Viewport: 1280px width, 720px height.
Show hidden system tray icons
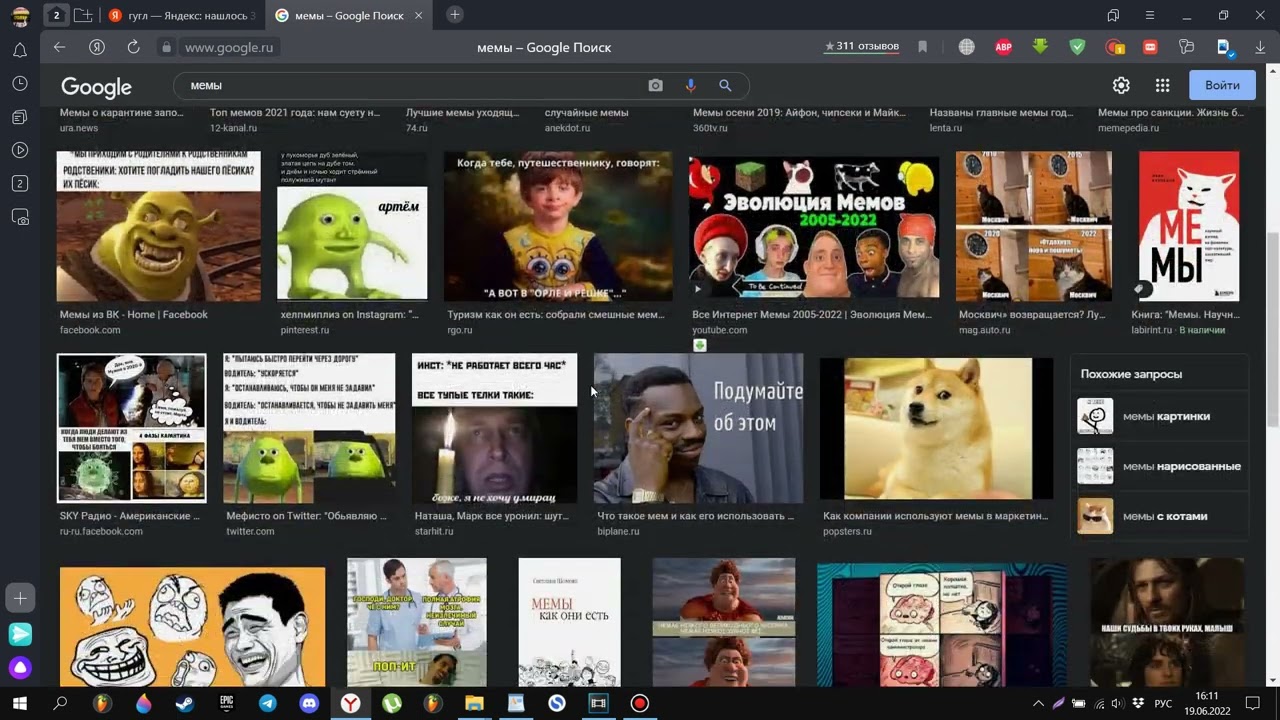1038,704
